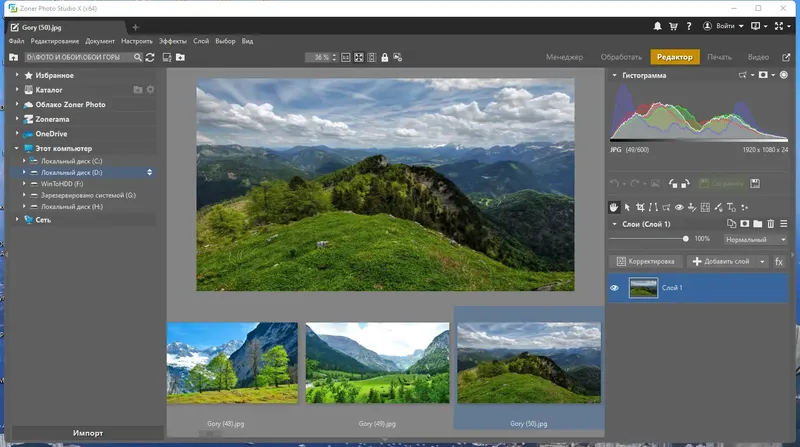
Task: Hide Слой 1 with its eye icon
Action: [614, 288]
